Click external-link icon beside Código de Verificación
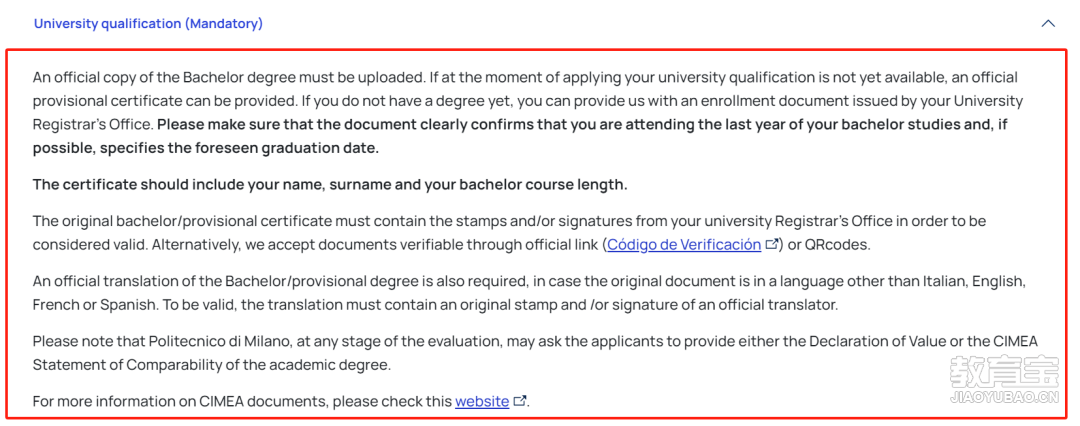This screenshot has width=1080, height=426. click(x=771, y=244)
